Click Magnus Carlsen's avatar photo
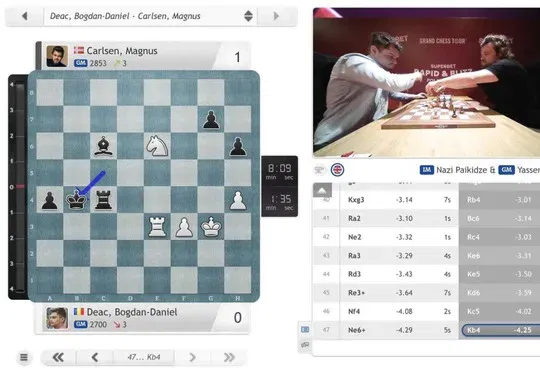This screenshot has height=372, width=540. [57, 56]
